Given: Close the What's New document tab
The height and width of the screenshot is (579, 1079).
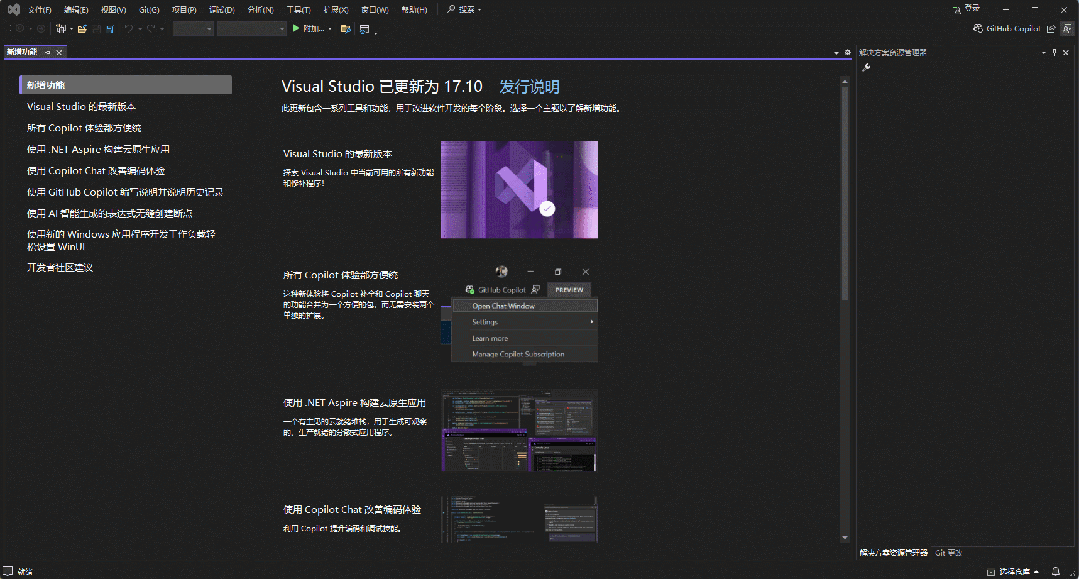Looking at the screenshot, I should coord(59,52).
